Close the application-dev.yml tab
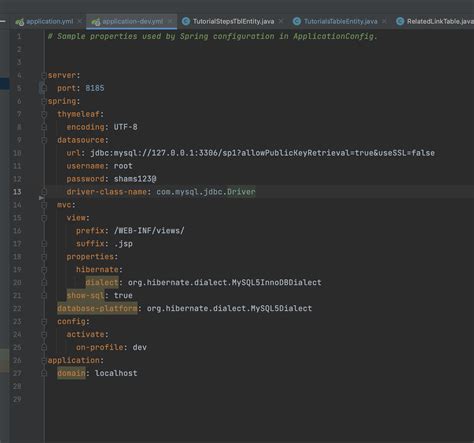474x443 pixels. pyautogui.click(x=170, y=21)
